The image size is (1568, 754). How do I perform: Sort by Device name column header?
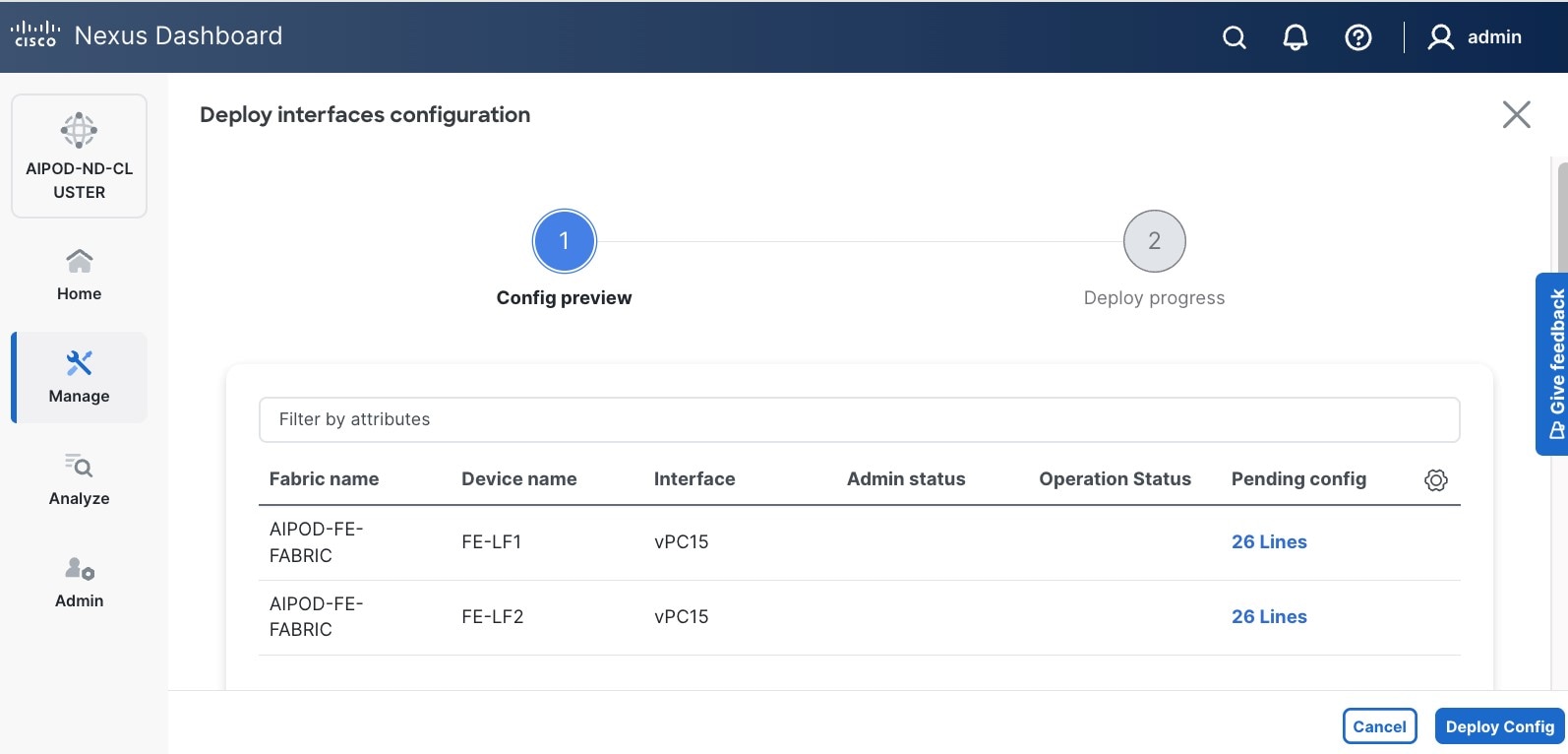tap(518, 479)
